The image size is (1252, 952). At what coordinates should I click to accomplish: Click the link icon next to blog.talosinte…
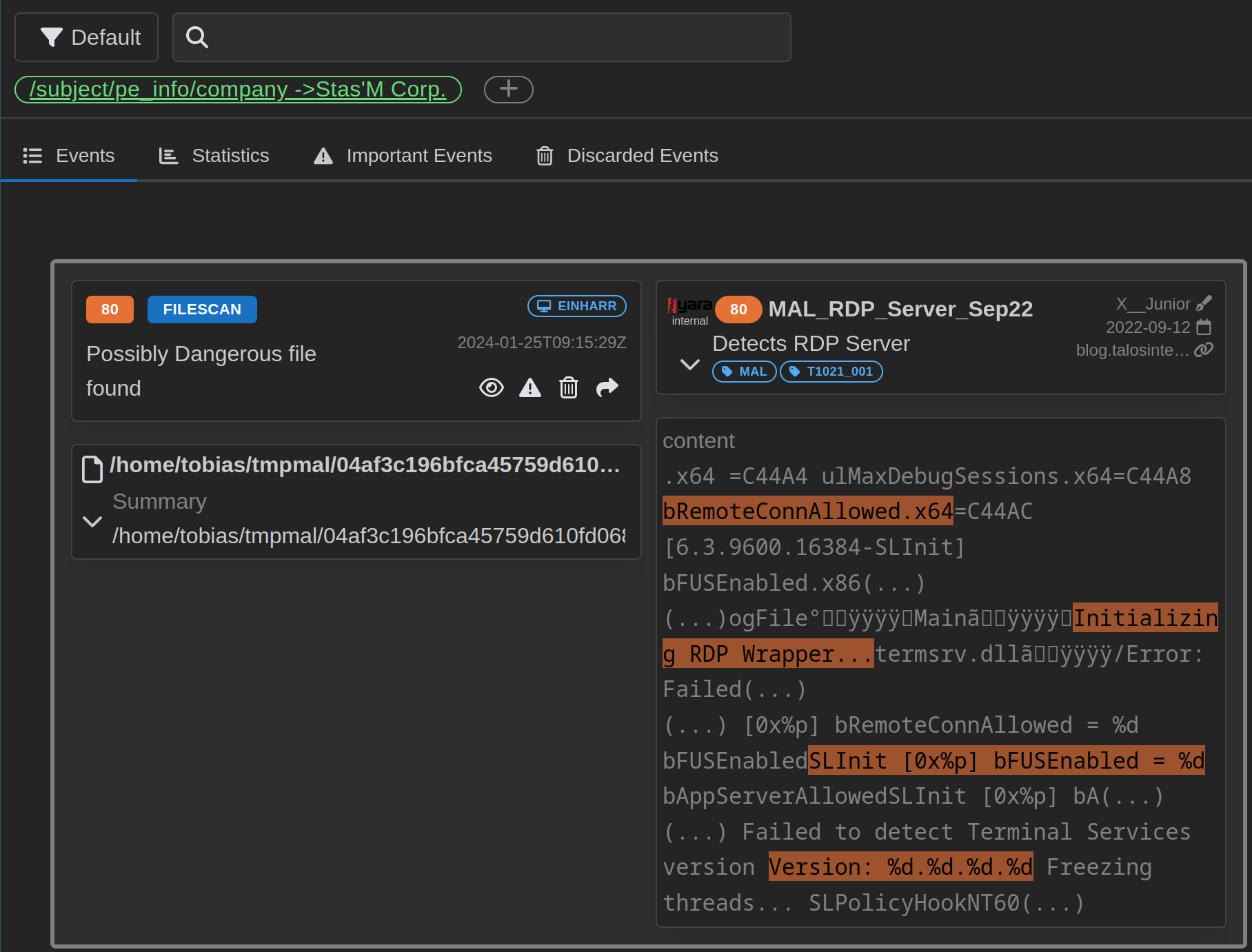[1204, 350]
